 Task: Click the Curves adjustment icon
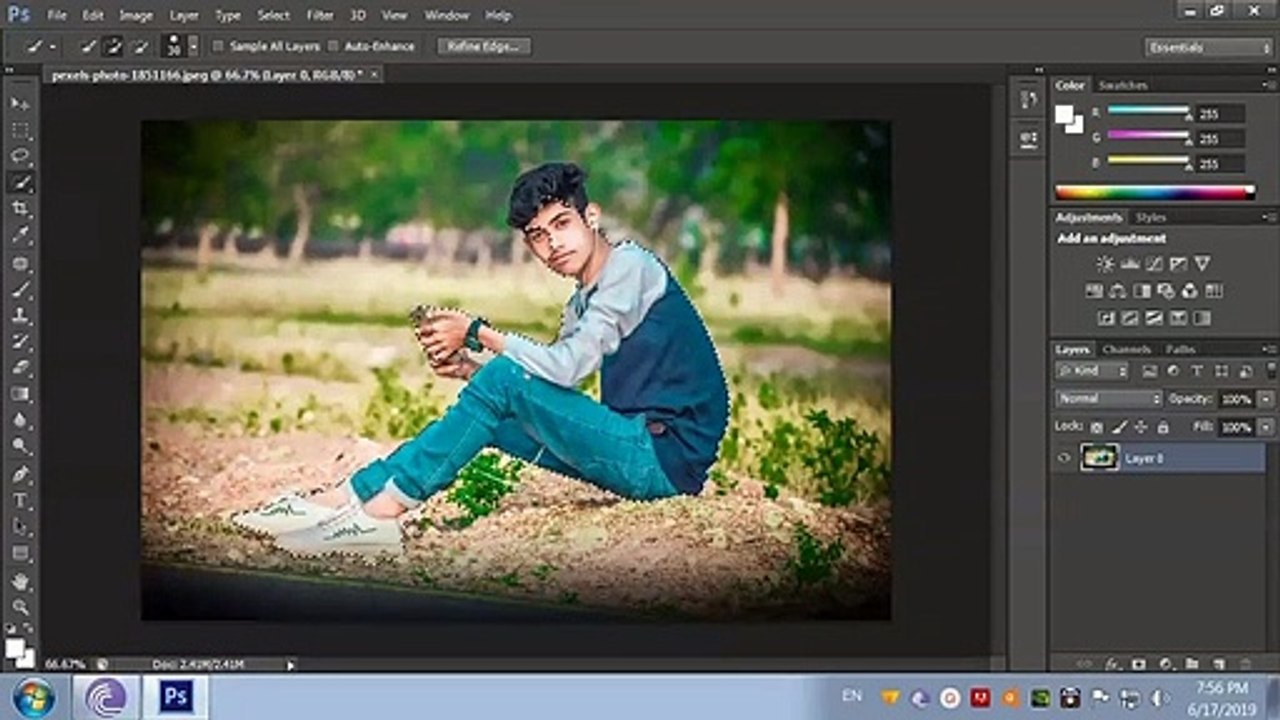click(x=1154, y=264)
